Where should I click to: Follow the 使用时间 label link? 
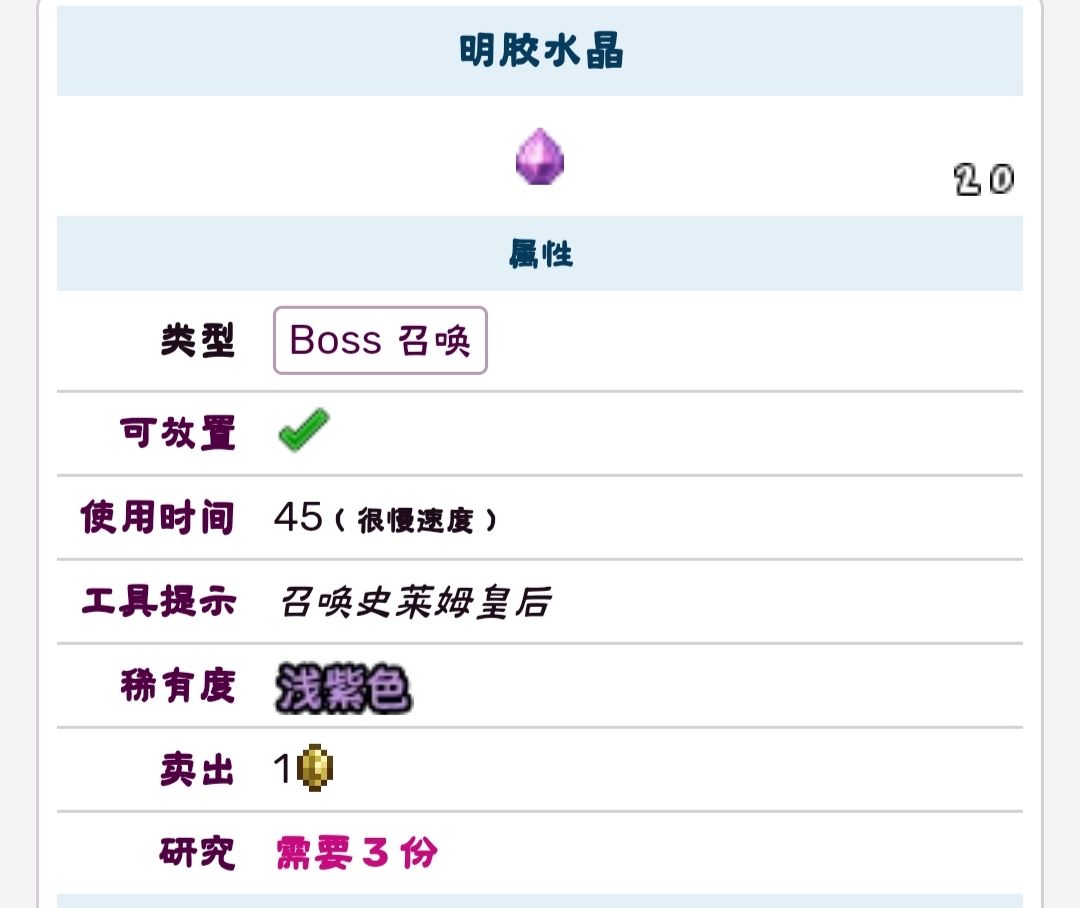click(x=157, y=518)
